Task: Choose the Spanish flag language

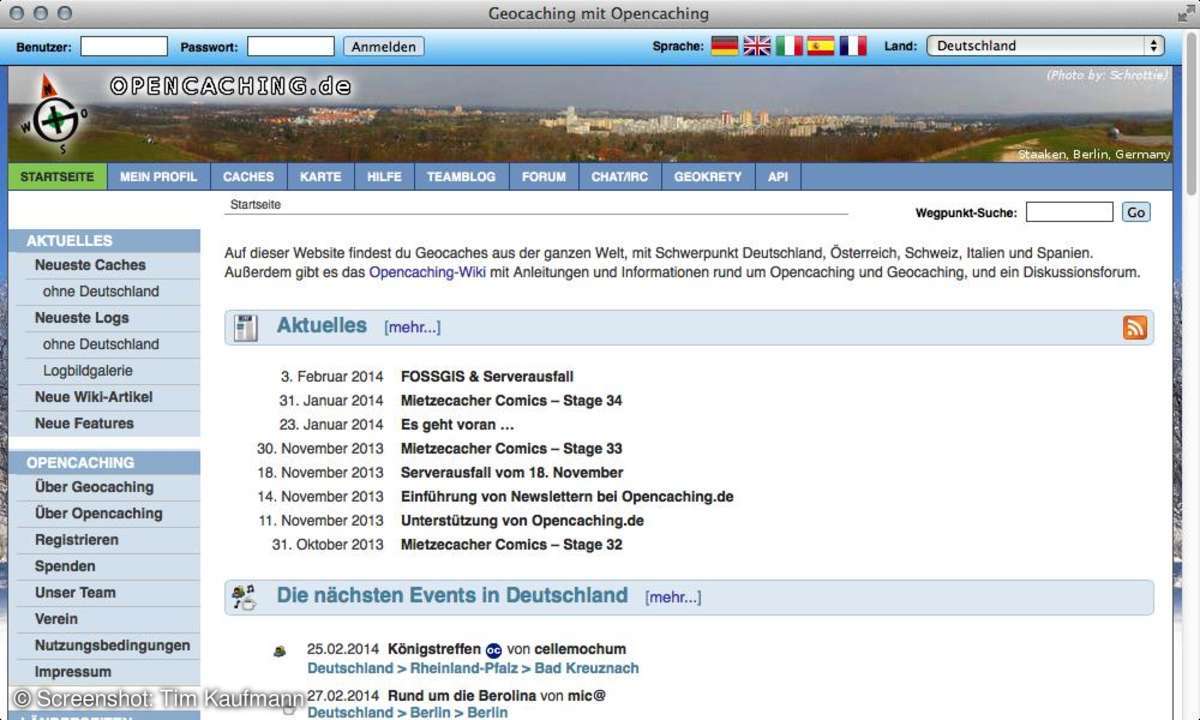Action: coord(821,46)
